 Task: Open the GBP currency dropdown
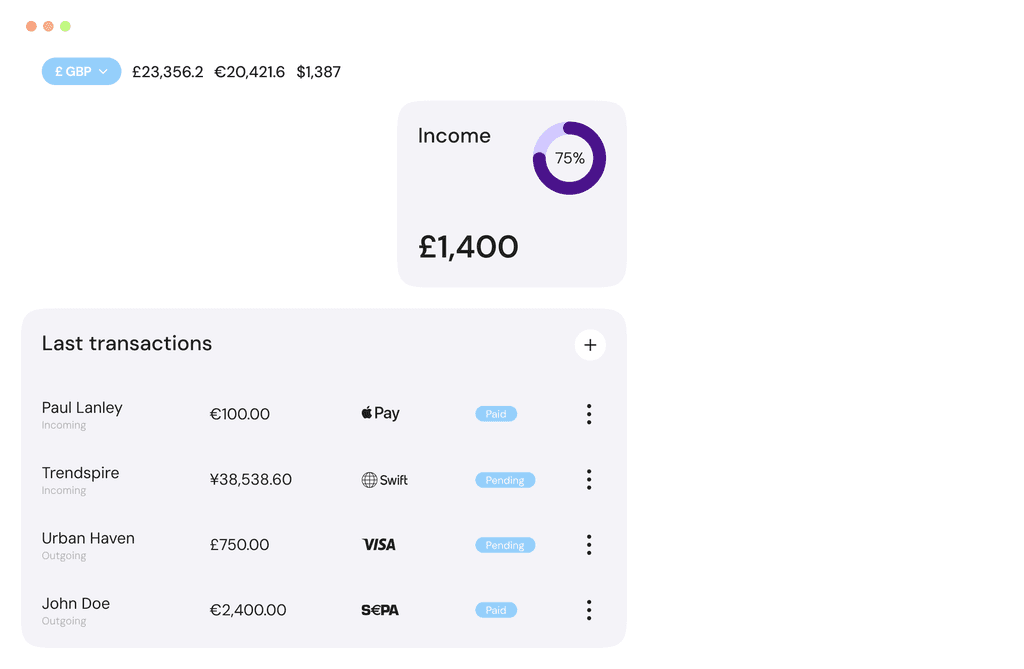coord(81,71)
